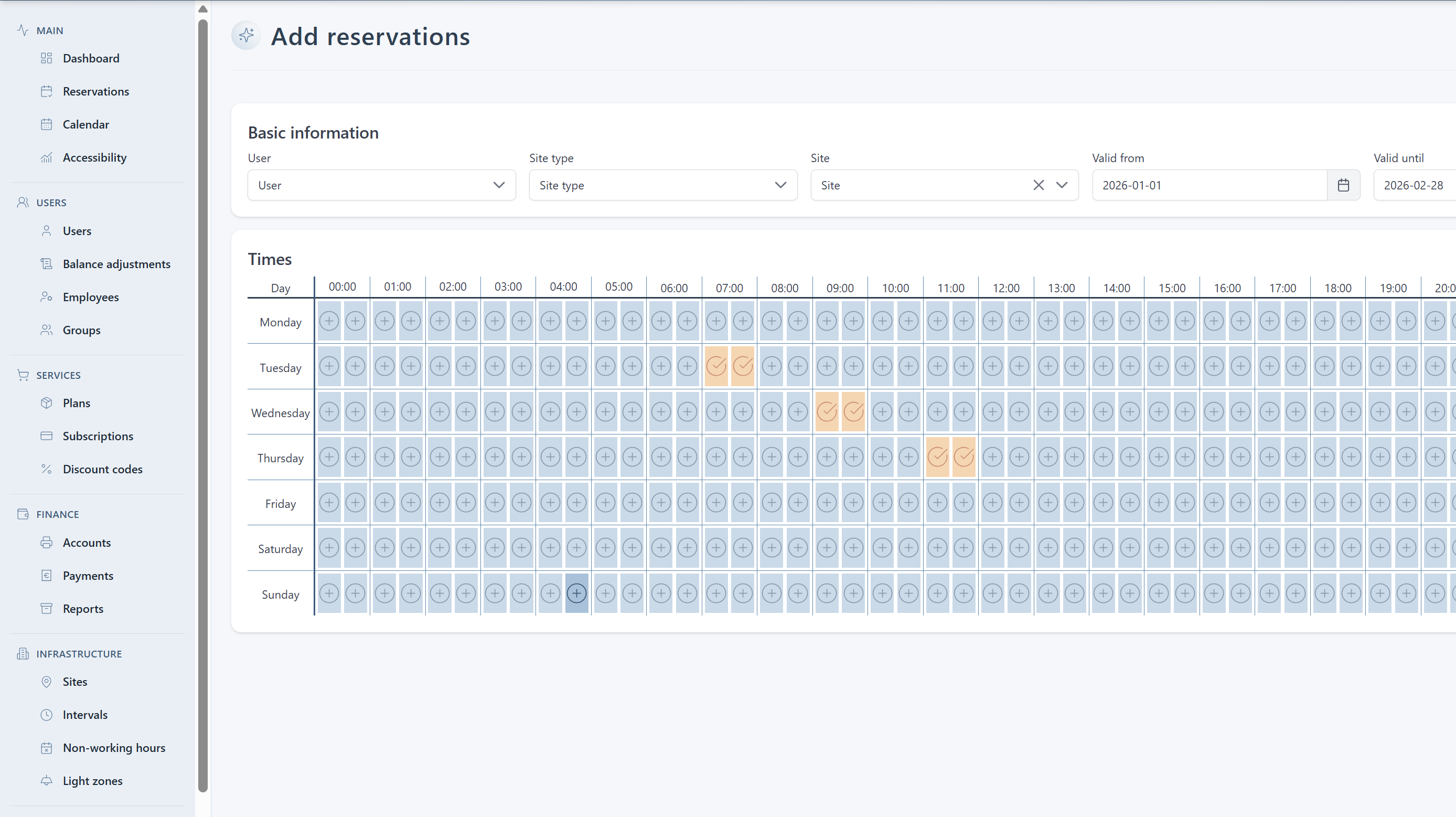The image size is (1456, 817).
Task: Open the Plans link
Action: [x=76, y=403]
